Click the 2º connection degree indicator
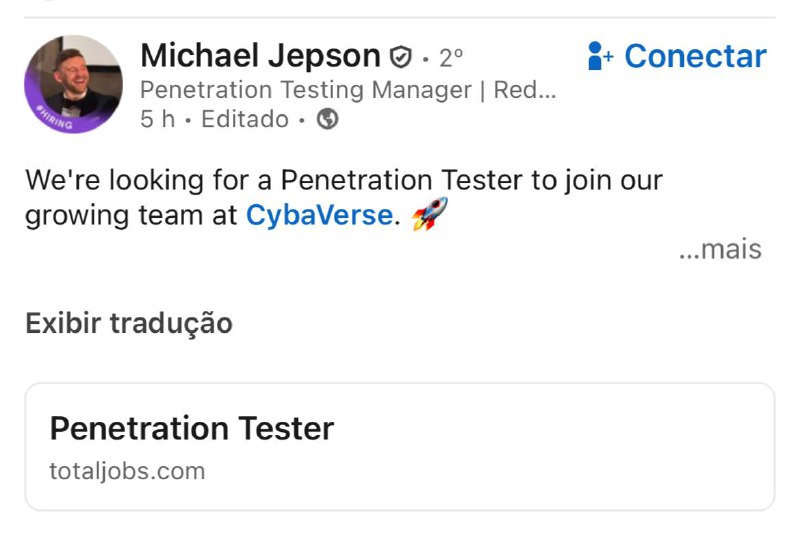Image resolution: width=800 pixels, height=536 pixels. (x=451, y=57)
